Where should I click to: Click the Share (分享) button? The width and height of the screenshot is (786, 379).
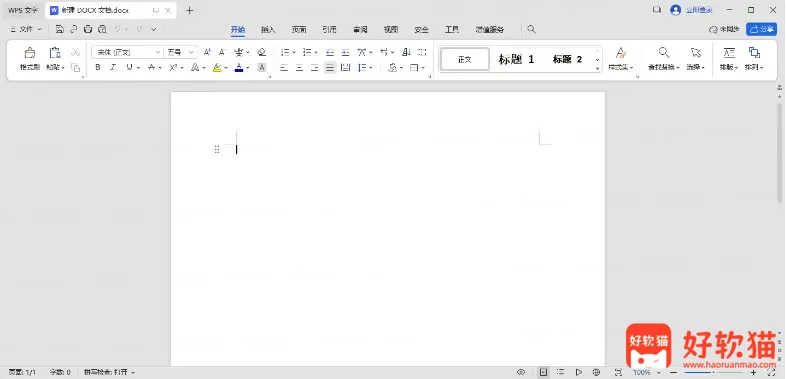tap(761, 30)
